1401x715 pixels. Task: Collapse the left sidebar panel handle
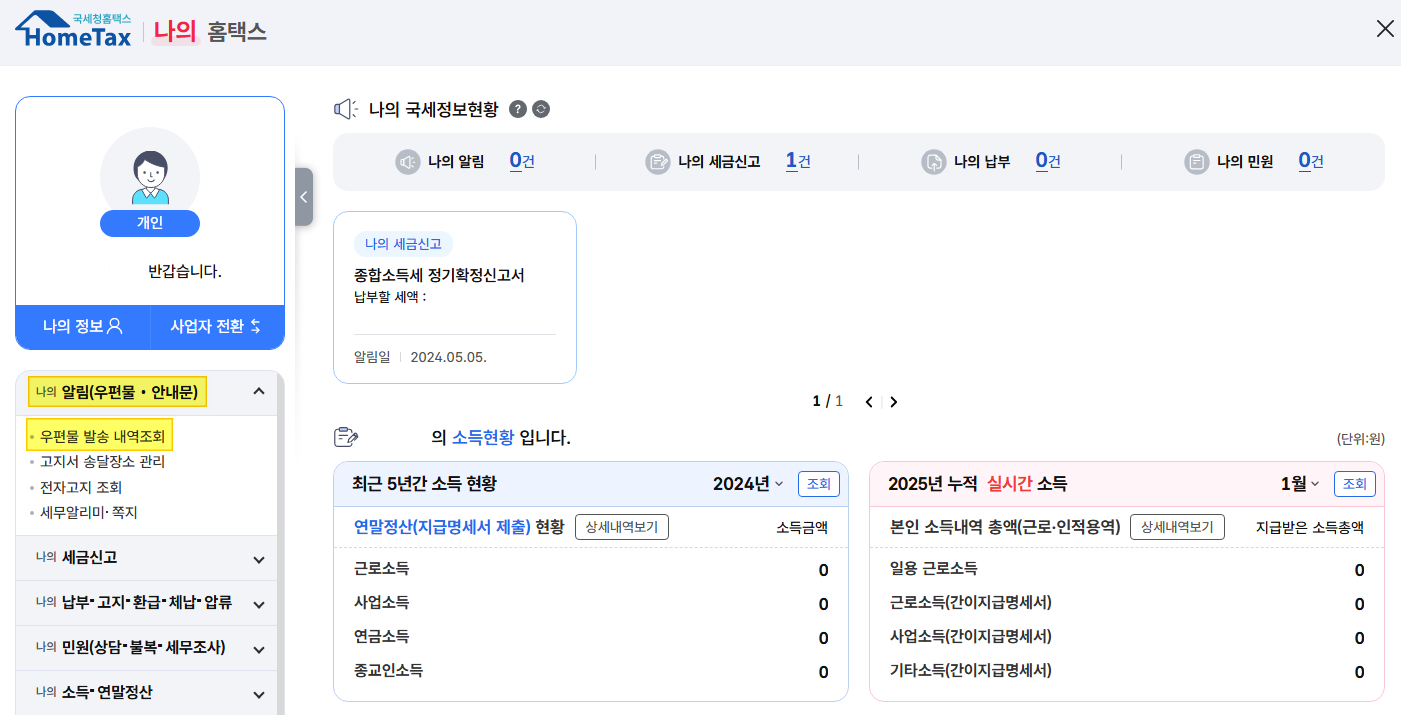[x=304, y=197]
